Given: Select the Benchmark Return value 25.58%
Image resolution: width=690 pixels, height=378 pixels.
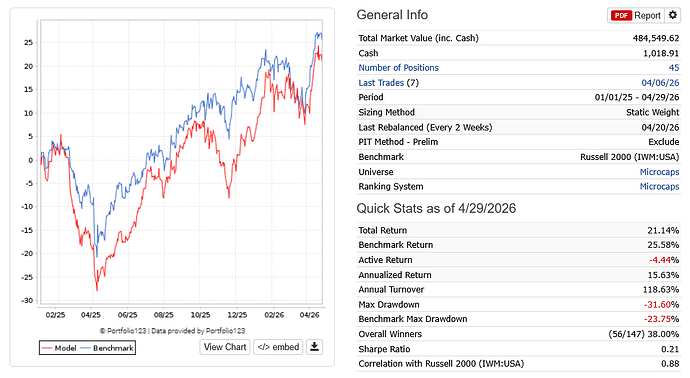Looking at the screenshot, I should tap(663, 245).
